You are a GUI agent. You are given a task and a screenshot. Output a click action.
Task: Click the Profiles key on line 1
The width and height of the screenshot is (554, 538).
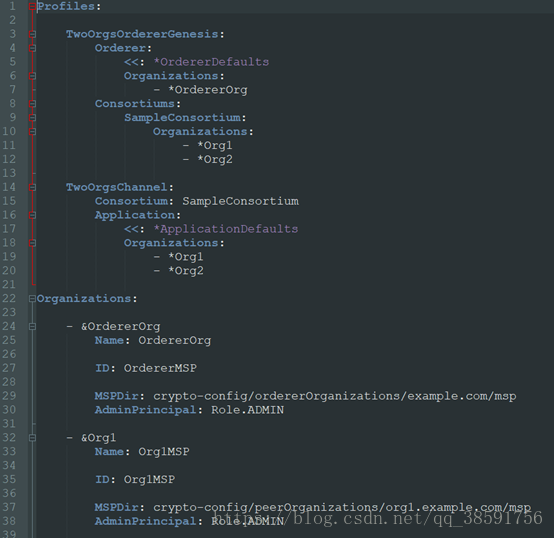(66, 6)
